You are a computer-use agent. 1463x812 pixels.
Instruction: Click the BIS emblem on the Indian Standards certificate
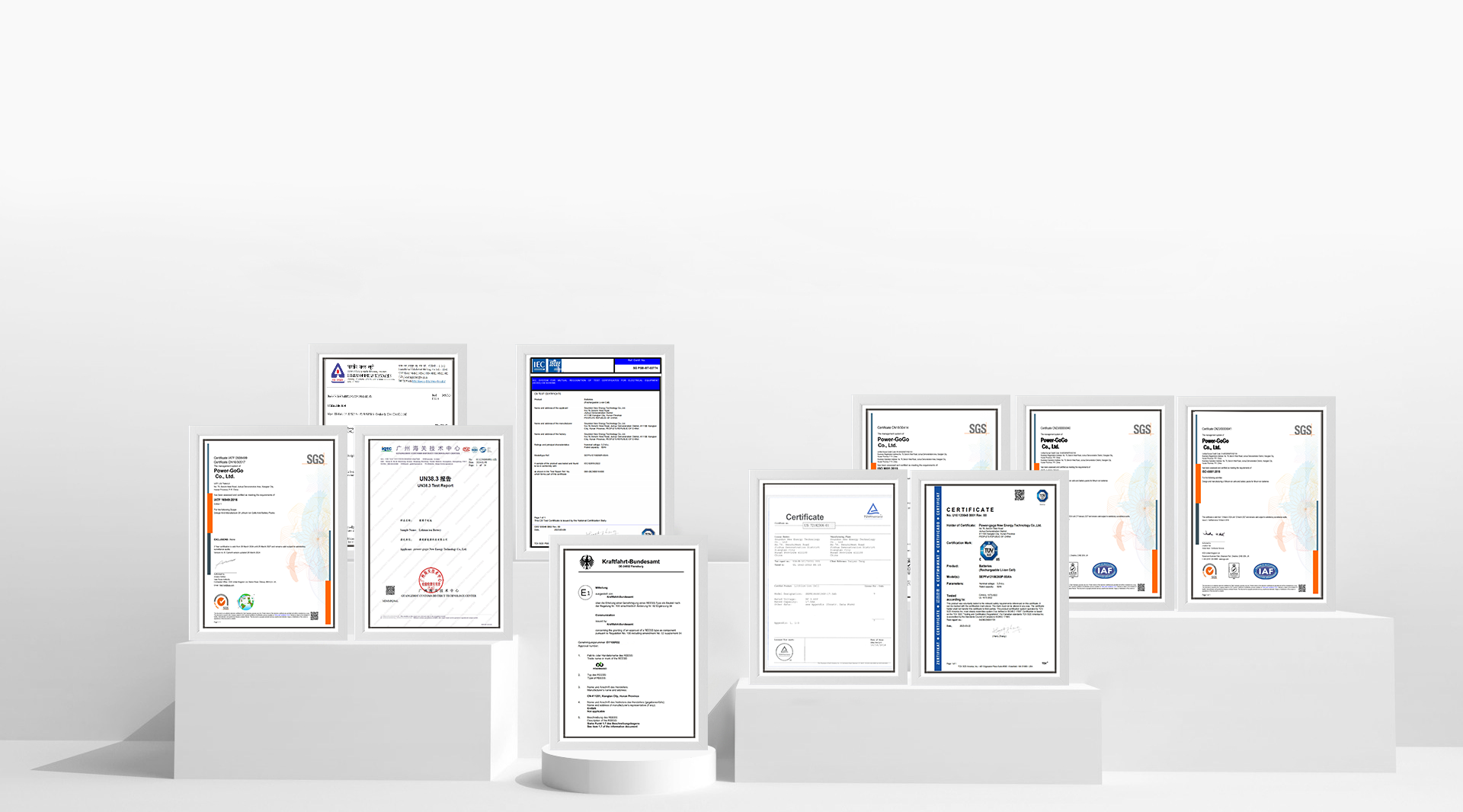pos(338,372)
